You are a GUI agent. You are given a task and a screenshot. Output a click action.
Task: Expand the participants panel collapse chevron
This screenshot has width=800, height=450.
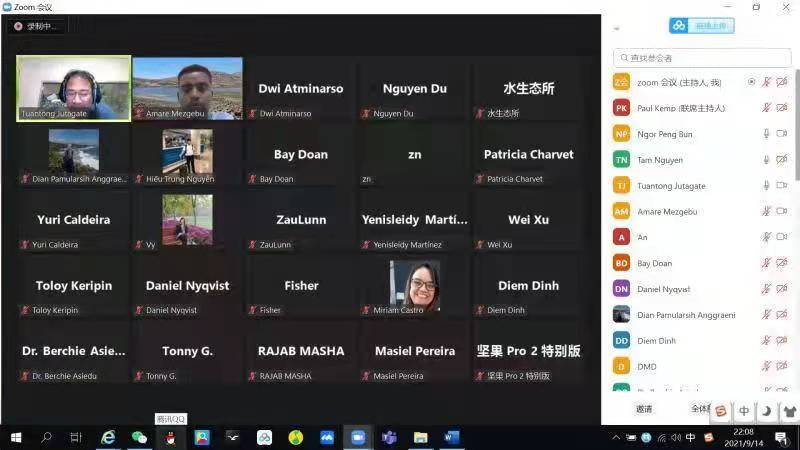click(x=616, y=28)
